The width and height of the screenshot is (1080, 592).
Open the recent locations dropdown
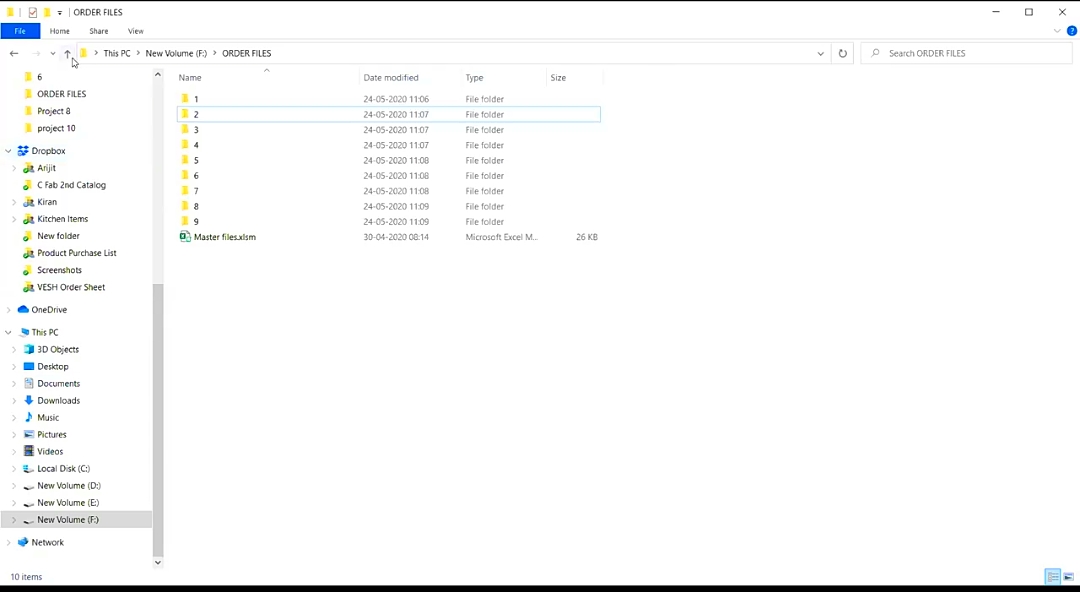pyautogui.click(x=52, y=53)
